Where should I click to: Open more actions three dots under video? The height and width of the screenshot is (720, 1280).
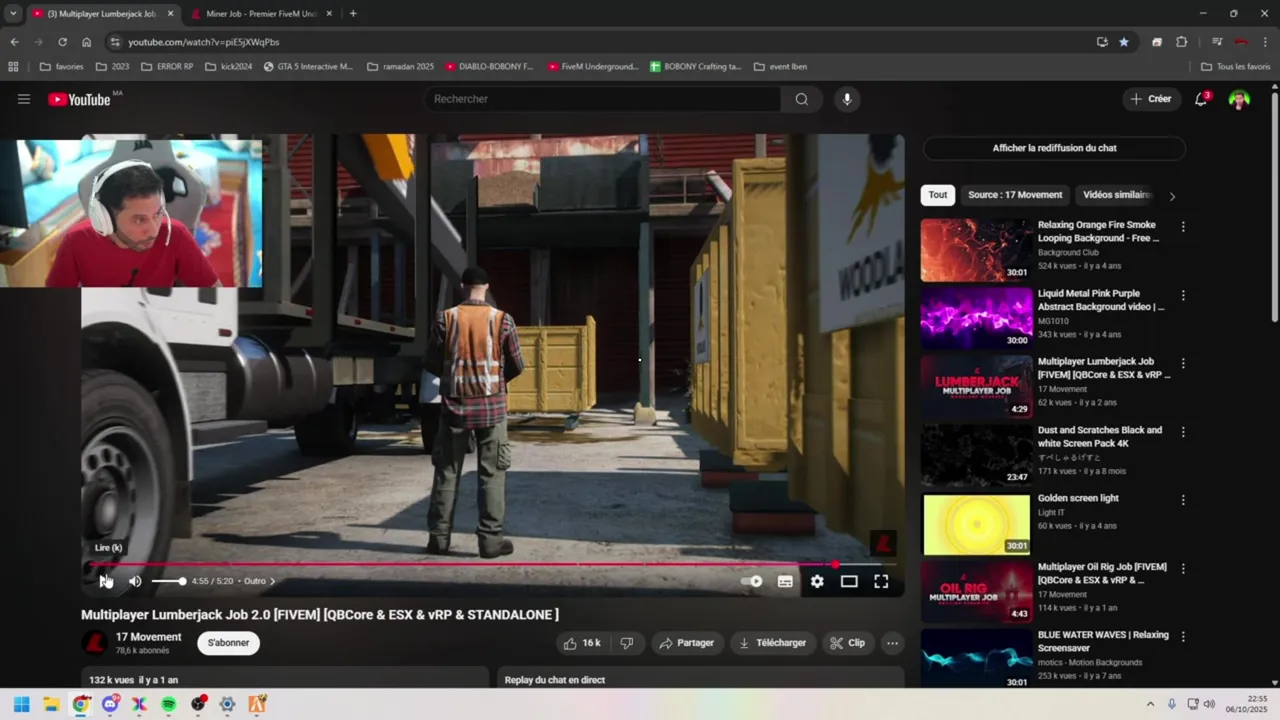click(x=892, y=643)
